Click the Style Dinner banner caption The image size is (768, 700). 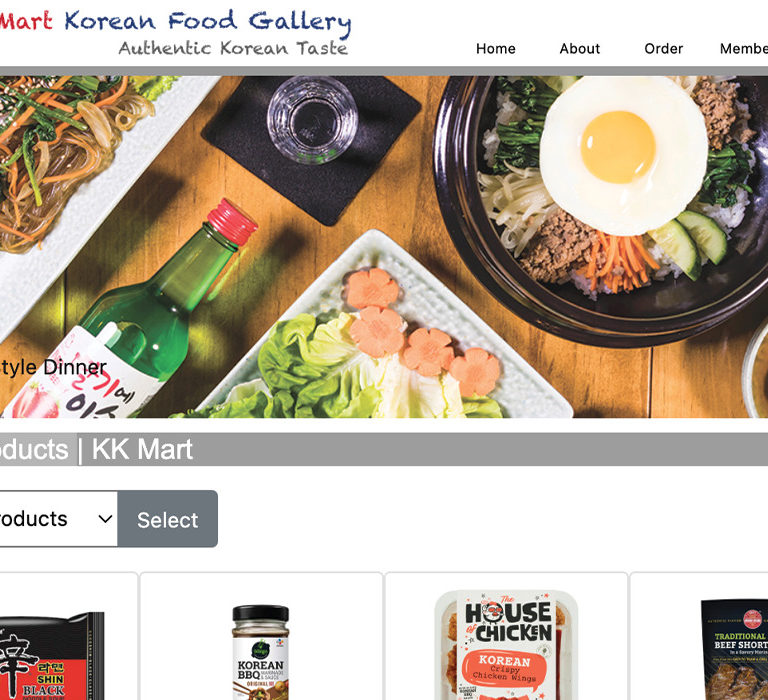tap(53, 367)
